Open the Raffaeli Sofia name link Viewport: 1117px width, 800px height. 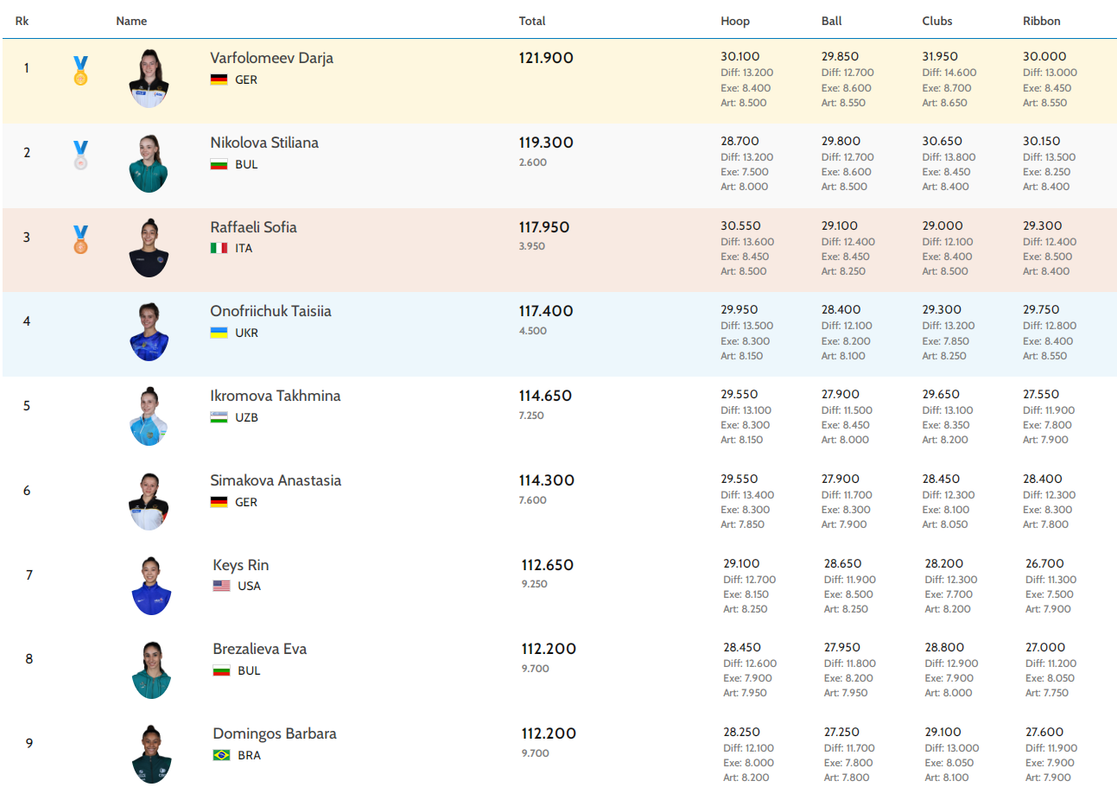(254, 227)
